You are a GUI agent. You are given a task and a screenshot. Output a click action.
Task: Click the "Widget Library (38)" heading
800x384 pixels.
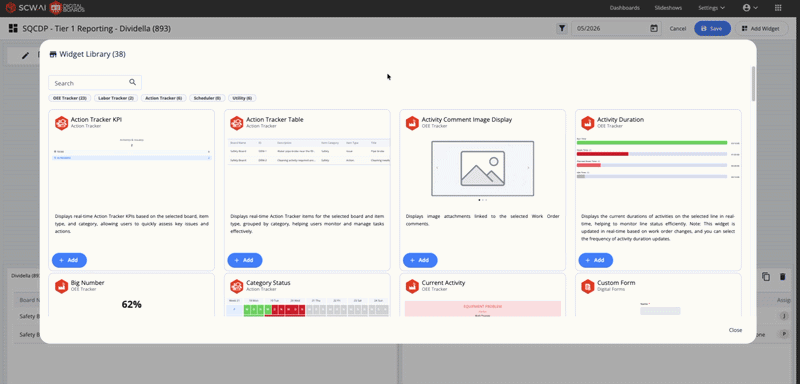92,54
